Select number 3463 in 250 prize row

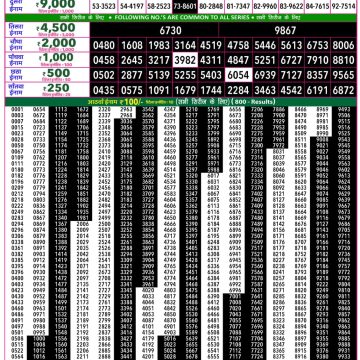pos(265,90)
